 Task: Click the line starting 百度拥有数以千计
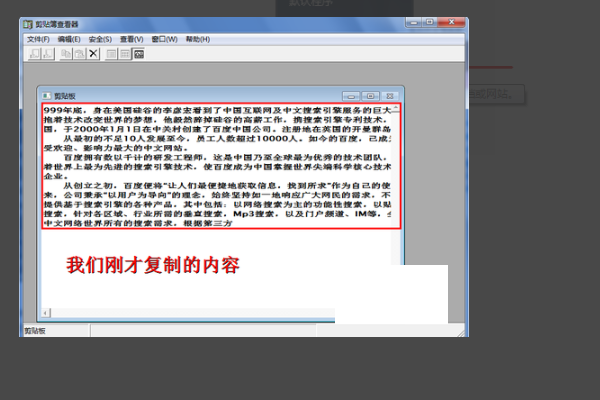point(226,157)
